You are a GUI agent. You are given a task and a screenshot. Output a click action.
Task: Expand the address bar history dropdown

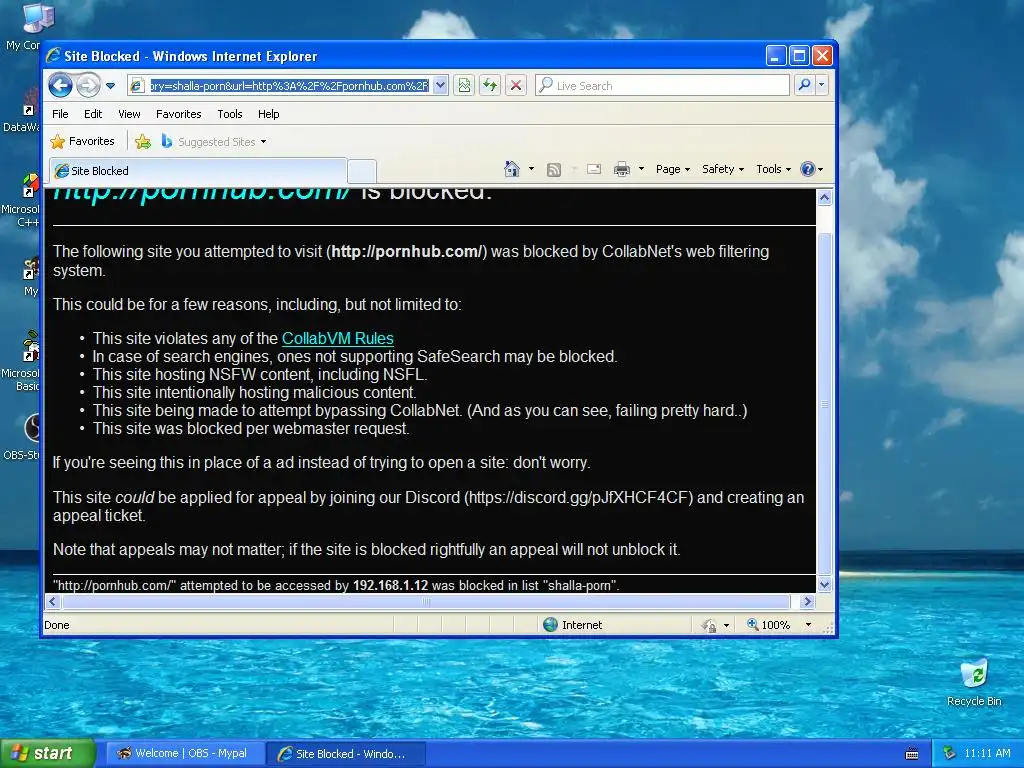pos(441,86)
